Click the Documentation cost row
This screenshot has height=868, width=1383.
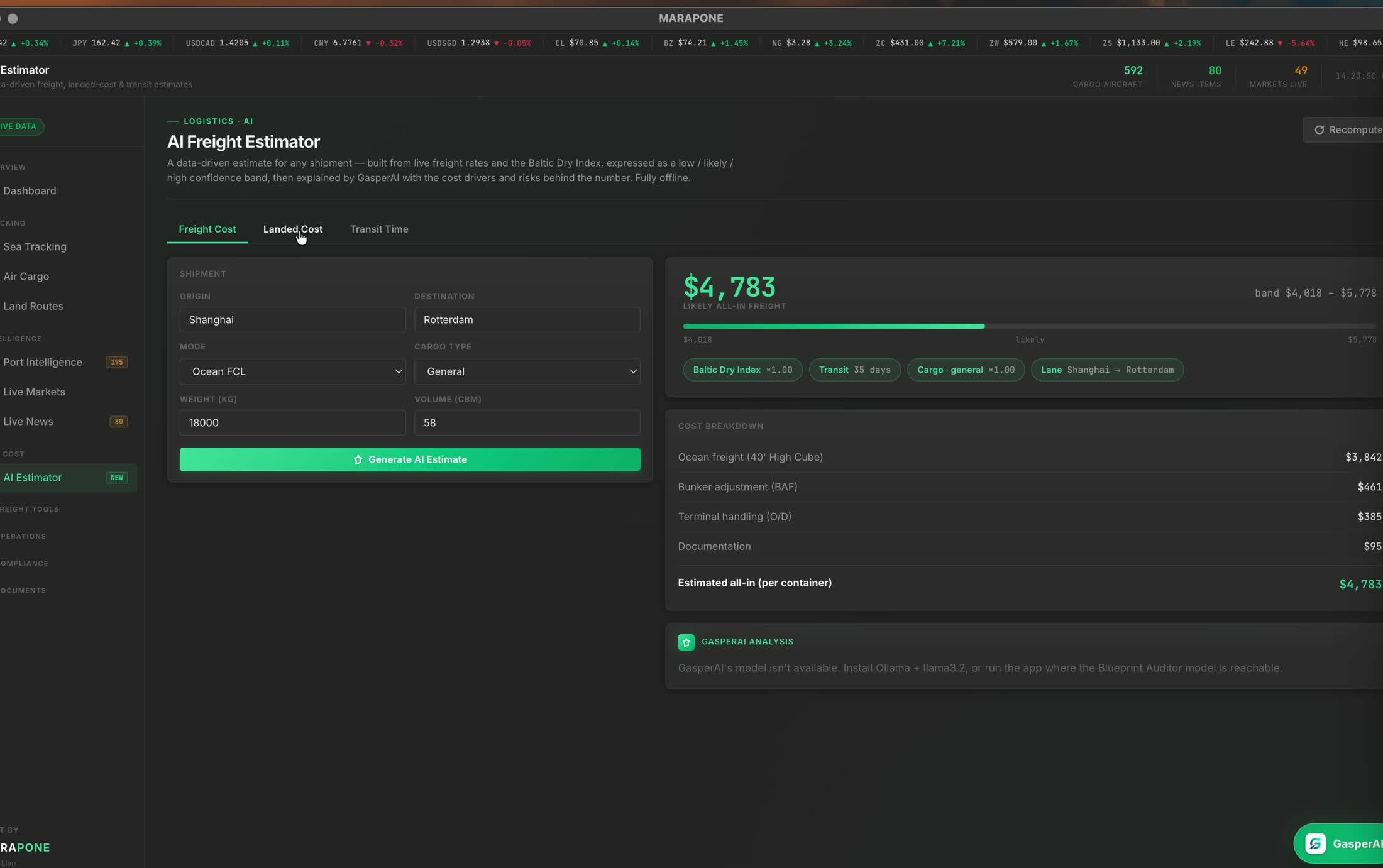point(1030,546)
